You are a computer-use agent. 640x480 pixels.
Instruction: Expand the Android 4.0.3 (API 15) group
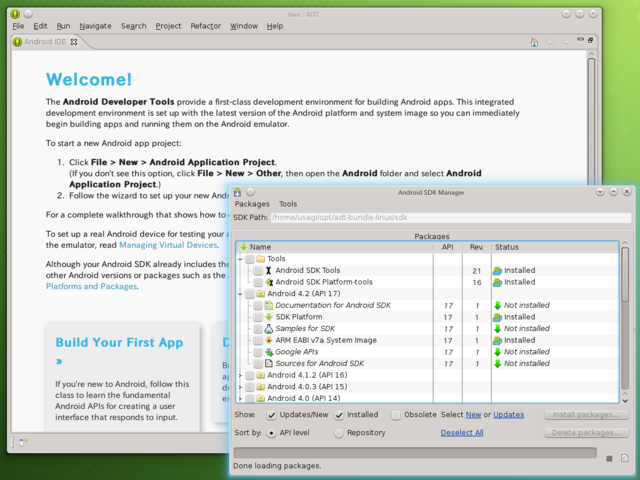[x=240, y=387]
